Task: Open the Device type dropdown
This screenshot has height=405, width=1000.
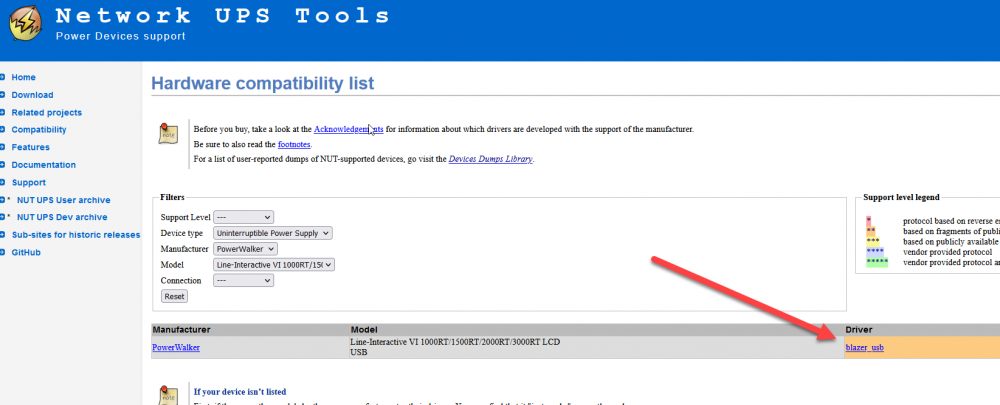Action: [273, 233]
